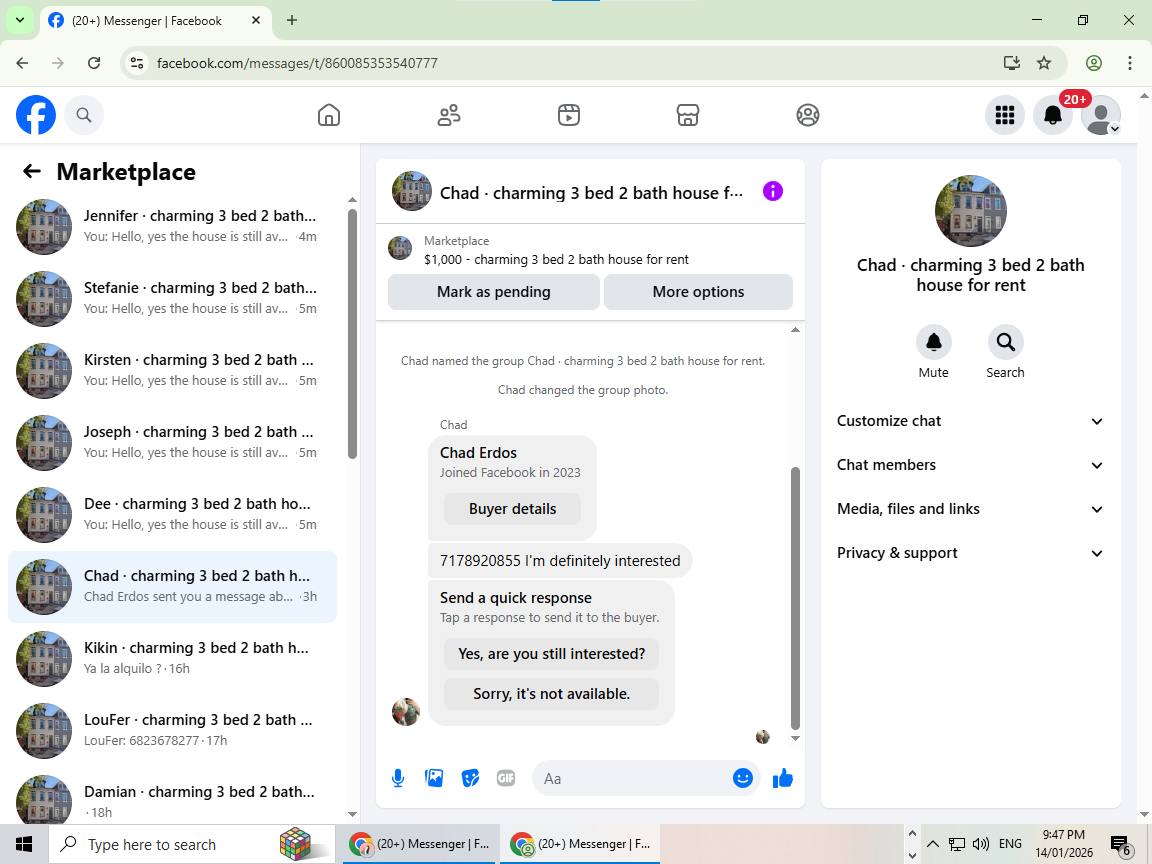
Task: Open the Marketplace storefront icon
Action: click(688, 115)
